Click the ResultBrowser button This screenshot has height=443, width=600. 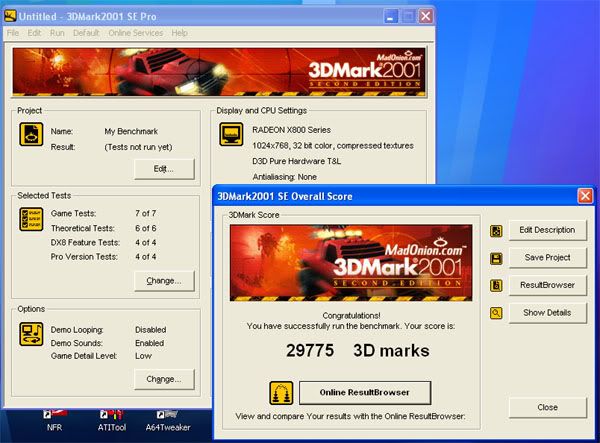(x=548, y=285)
